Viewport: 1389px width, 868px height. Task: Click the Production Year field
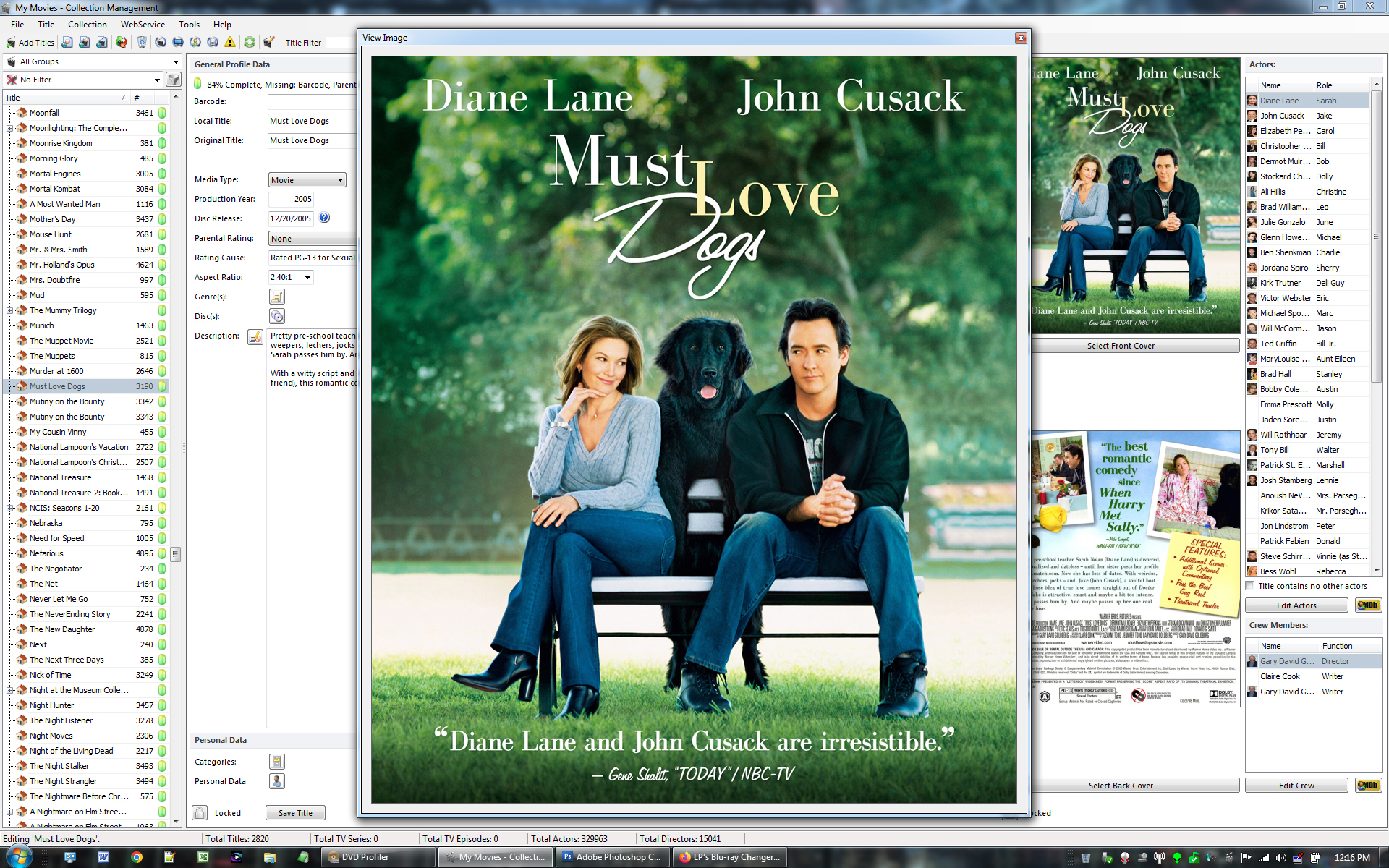[x=292, y=199]
